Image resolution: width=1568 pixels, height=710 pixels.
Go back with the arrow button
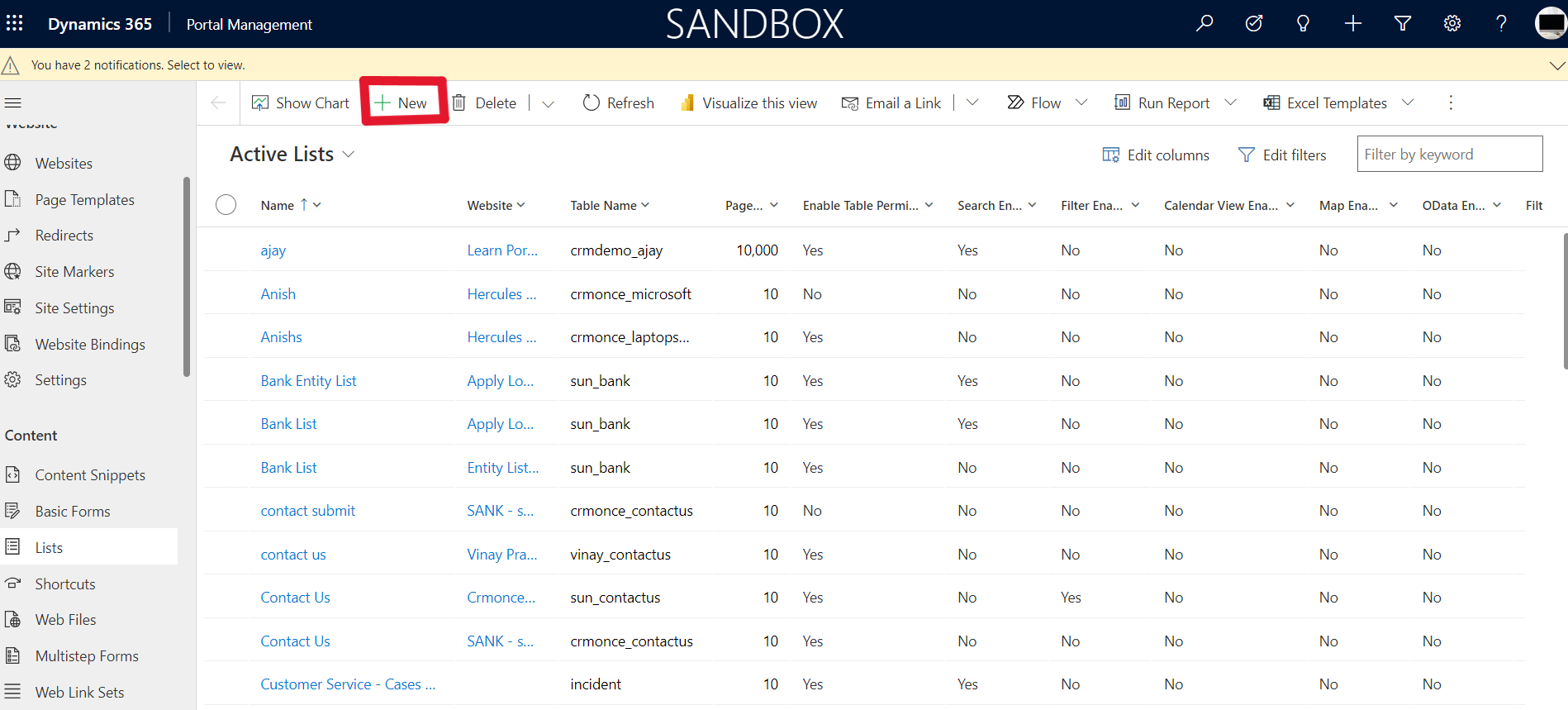coord(218,102)
